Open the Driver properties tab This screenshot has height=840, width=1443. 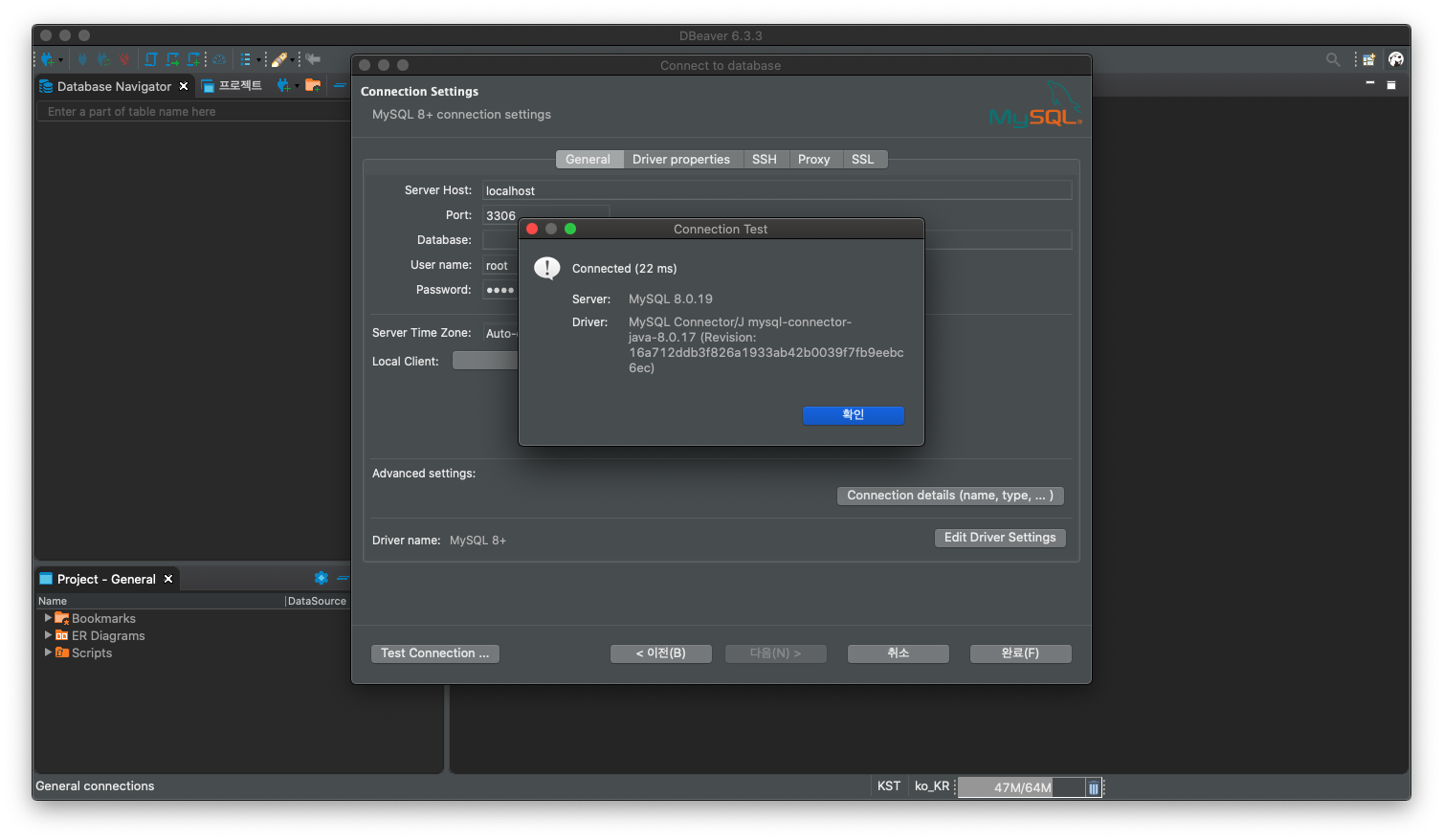681,160
